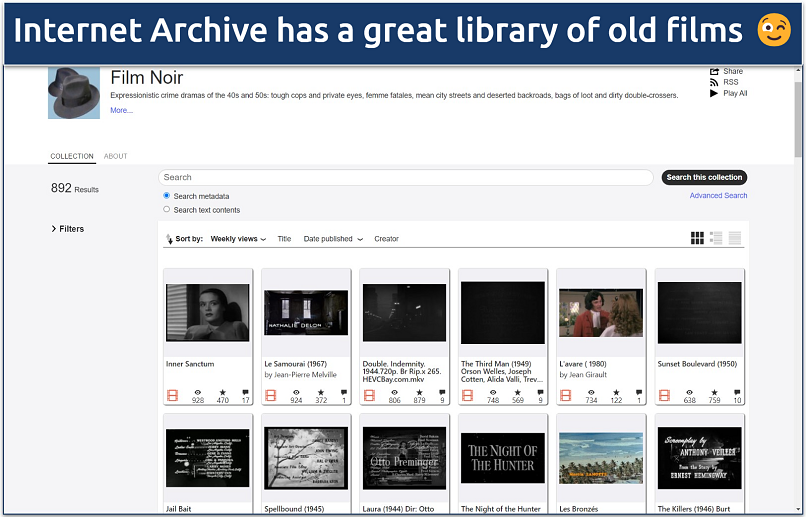
Task: Click the reviews bubble on Sunset Boulevard
Action: pos(737,393)
